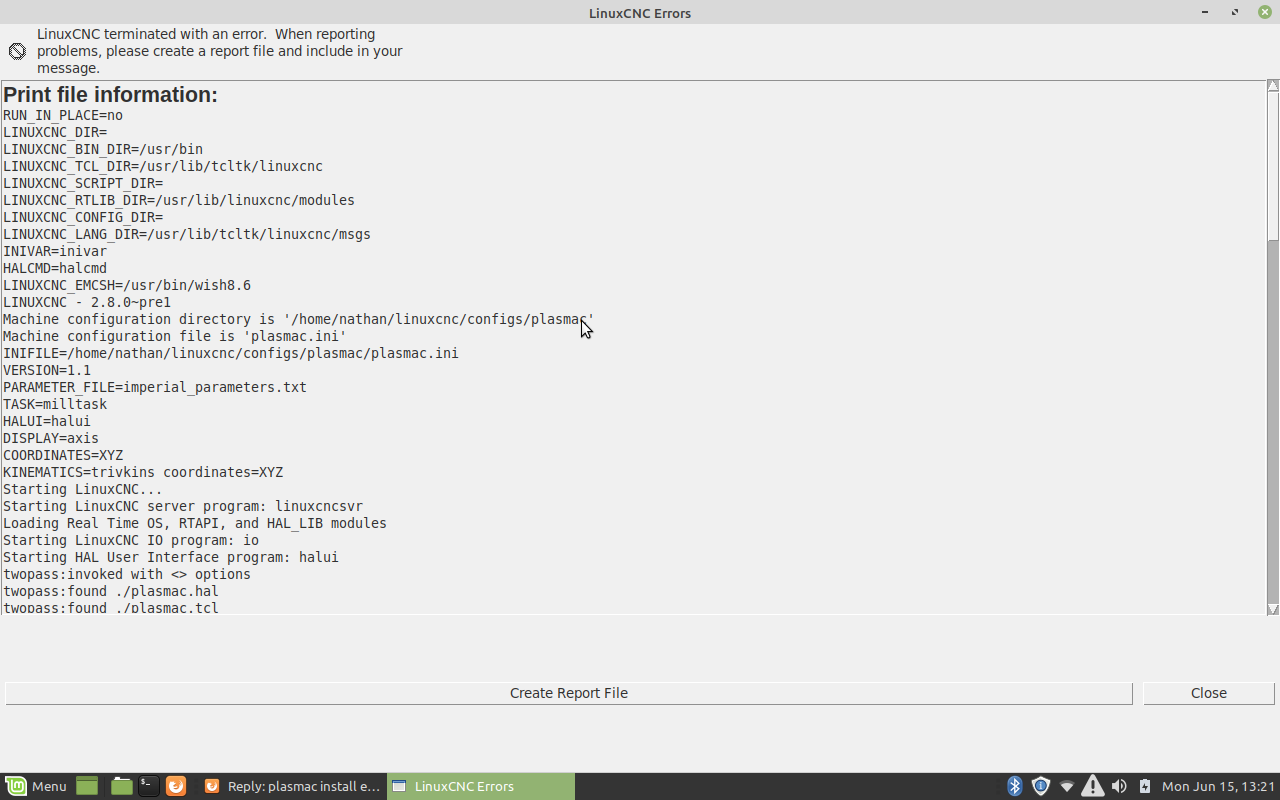The width and height of the screenshot is (1280, 800).
Task: Click the vertical scrollbar thumb in log
Action: tap(1273, 166)
